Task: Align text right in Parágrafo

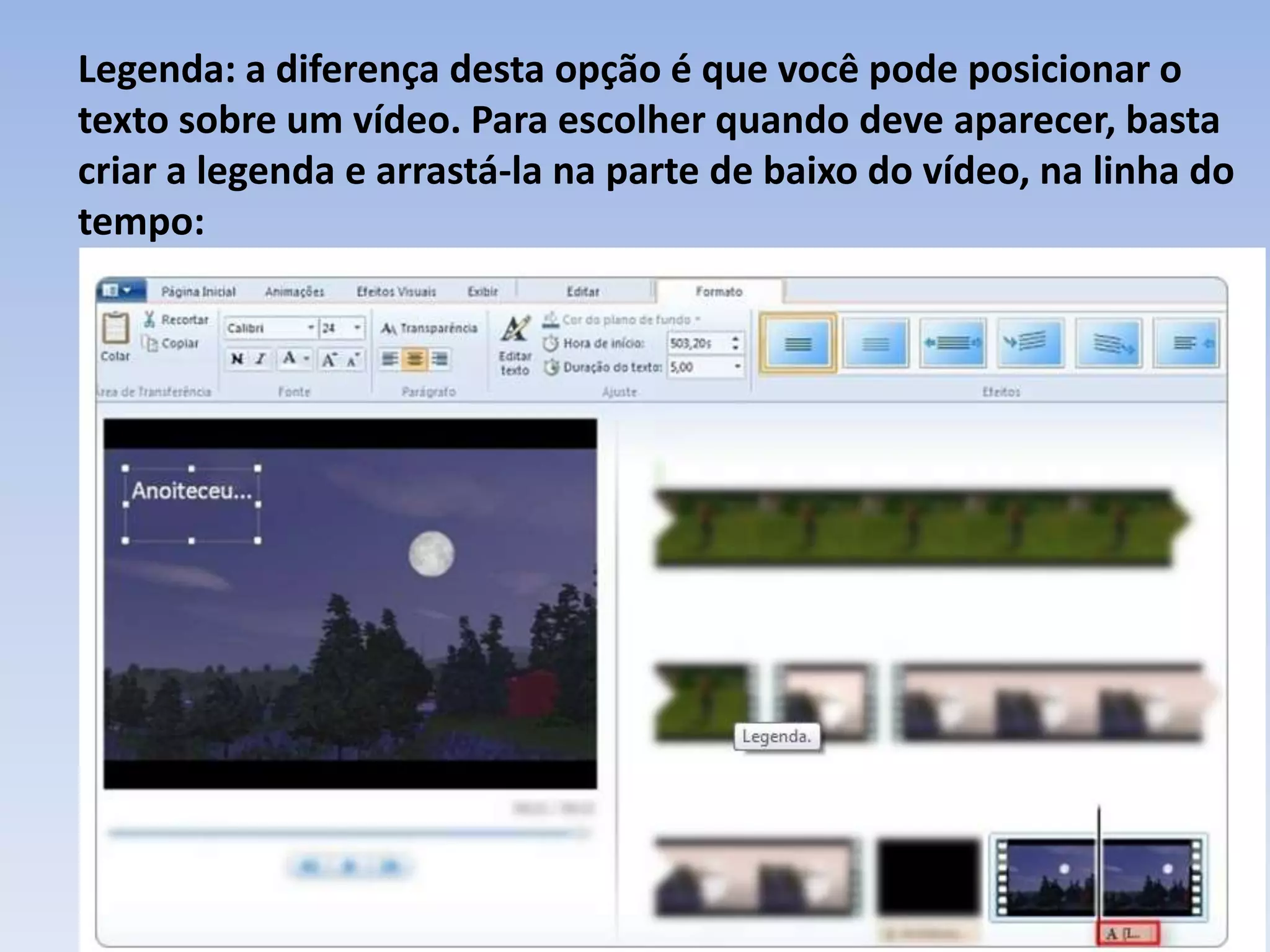Action: [x=440, y=359]
